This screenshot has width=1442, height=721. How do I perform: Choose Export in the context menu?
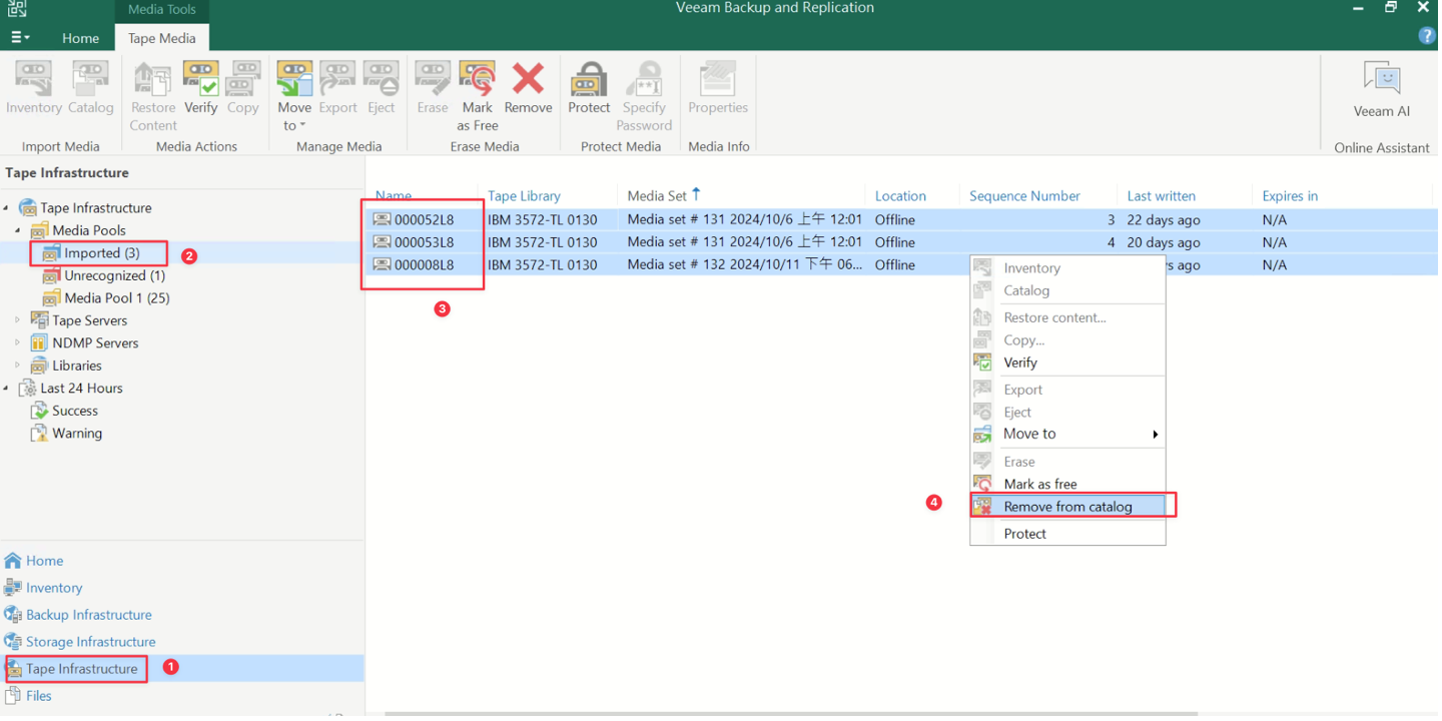1068,390
